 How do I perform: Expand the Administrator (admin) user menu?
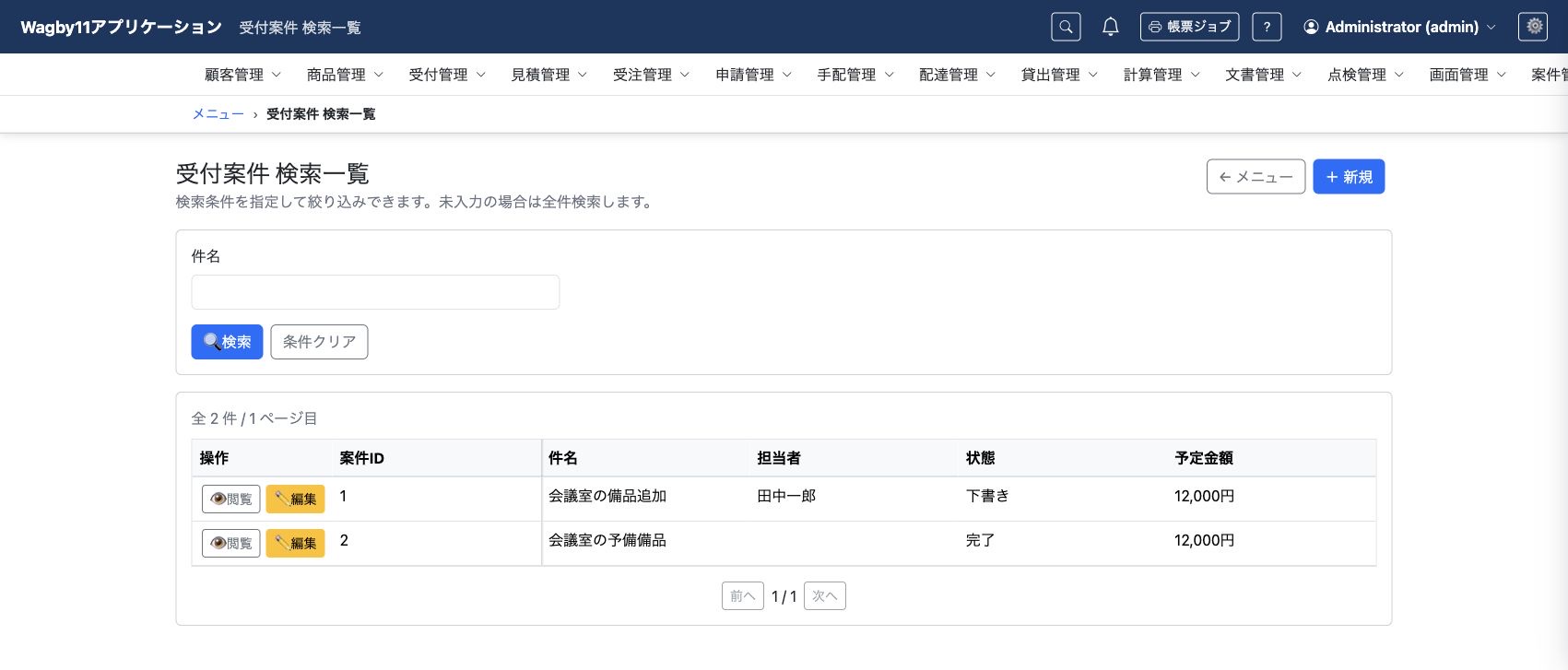click(1399, 27)
